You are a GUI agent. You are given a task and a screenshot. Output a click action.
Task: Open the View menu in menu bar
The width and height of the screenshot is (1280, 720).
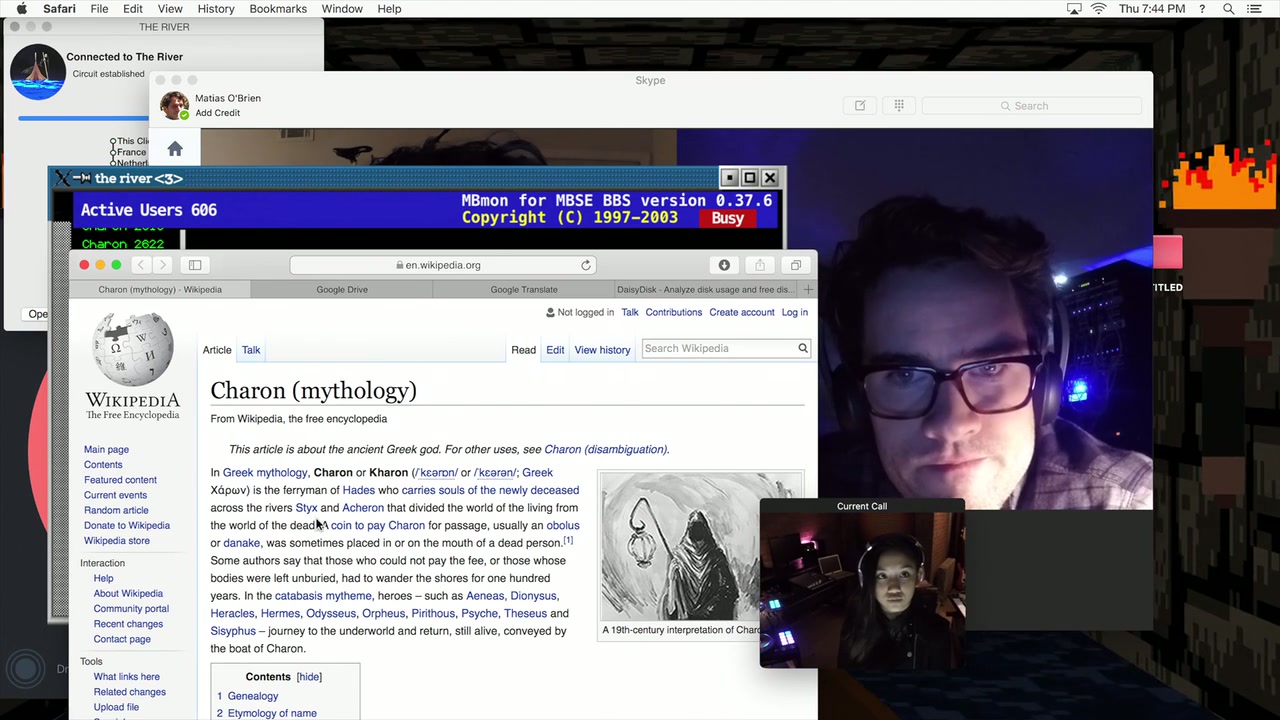(x=170, y=9)
